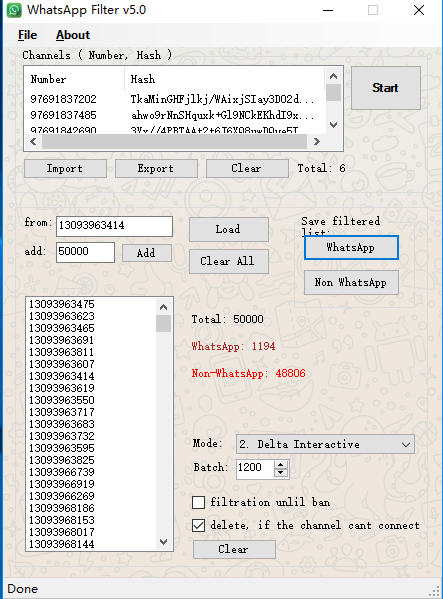The height and width of the screenshot is (599, 443).
Task: Select number 13093963619 in list
Action: tap(61, 388)
